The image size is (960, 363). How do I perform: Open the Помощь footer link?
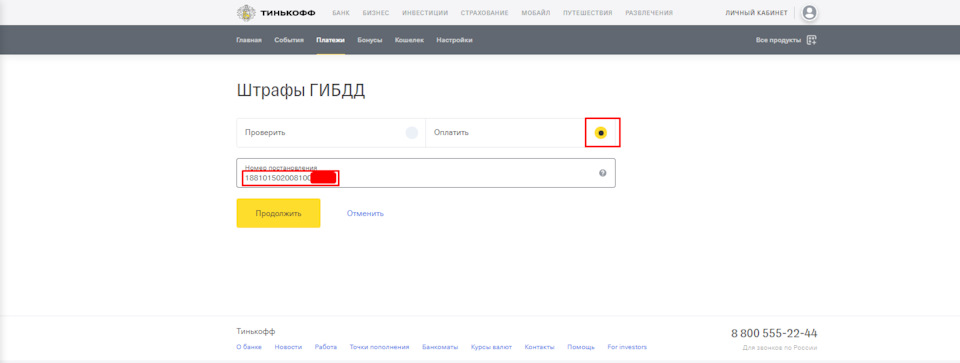click(581, 347)
